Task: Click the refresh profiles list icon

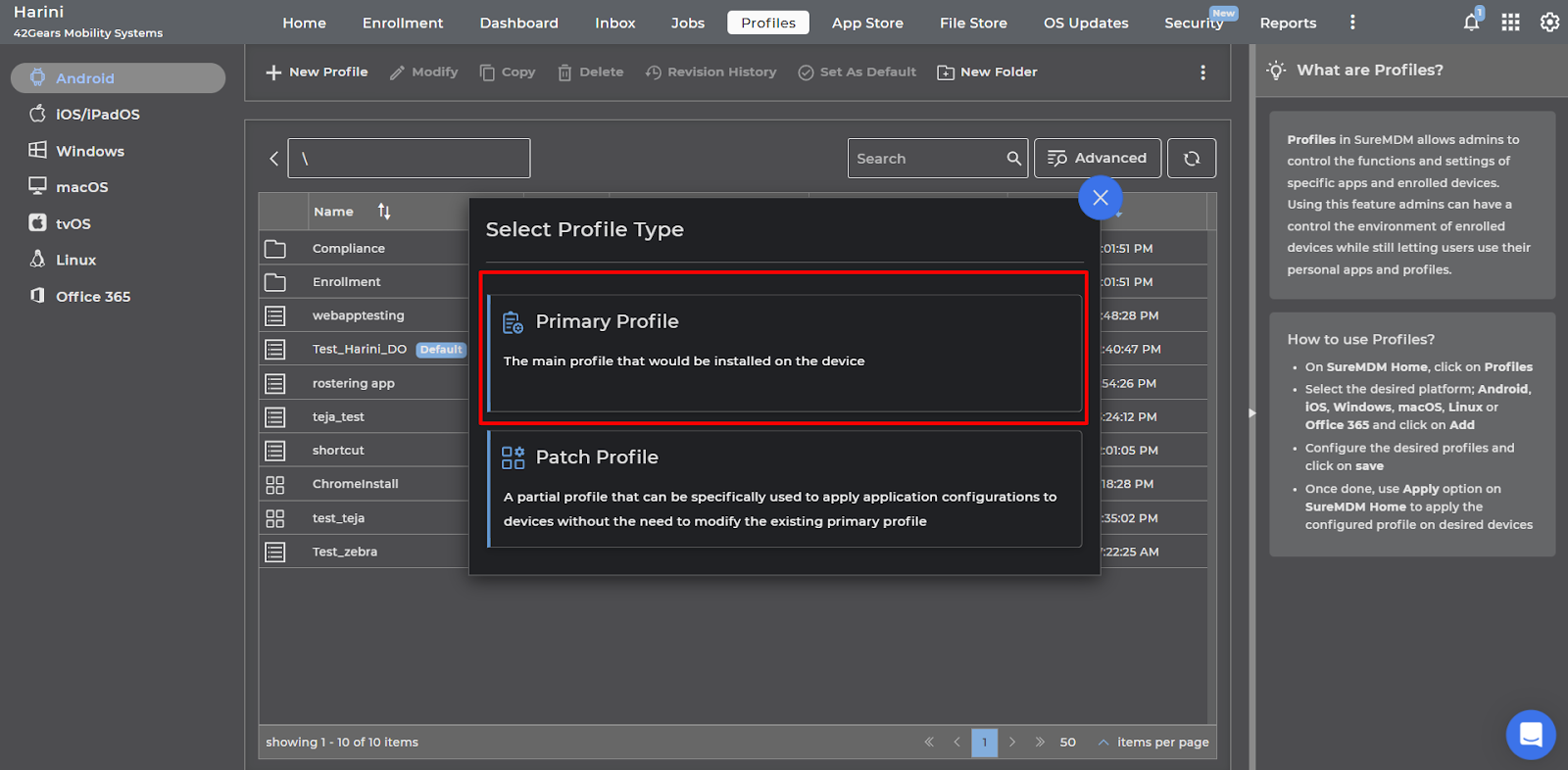Action: pyautogui.click(x=1192, y=159)
